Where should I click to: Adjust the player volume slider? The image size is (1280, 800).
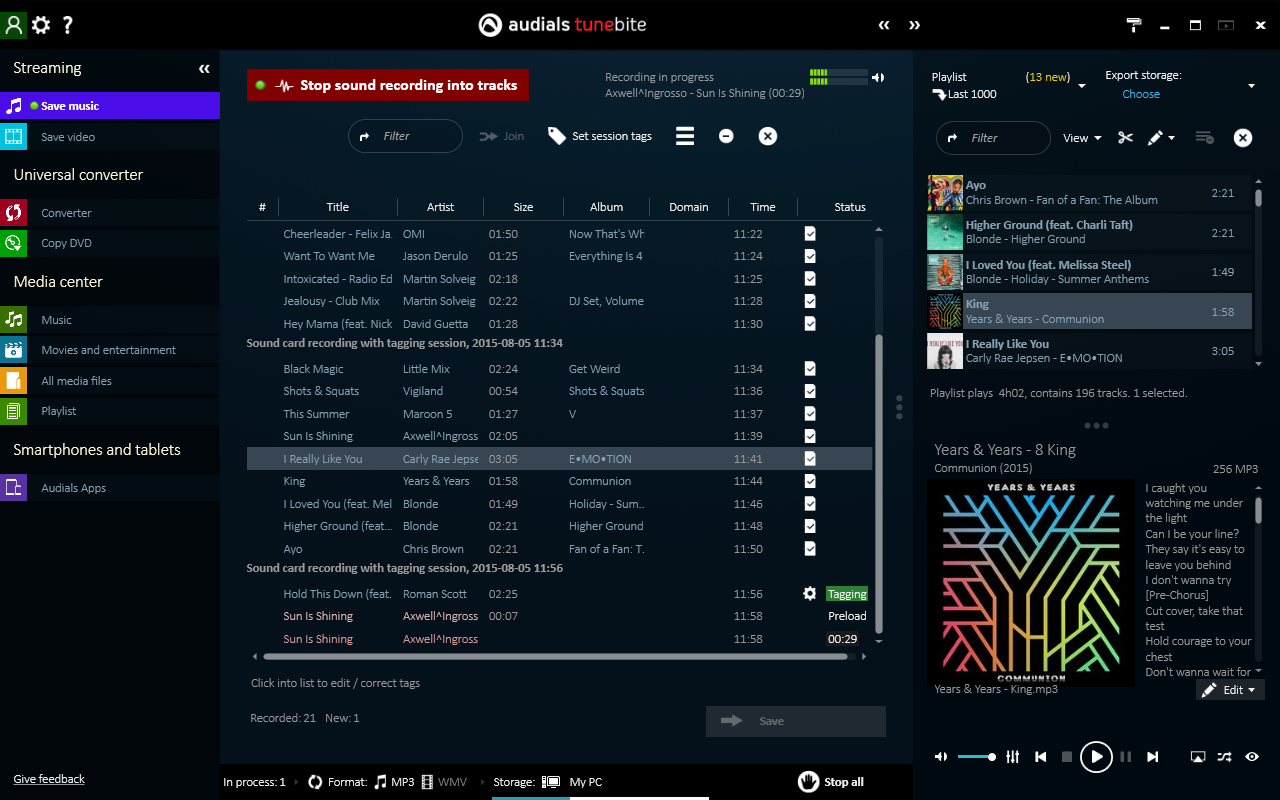click(976, 757)
